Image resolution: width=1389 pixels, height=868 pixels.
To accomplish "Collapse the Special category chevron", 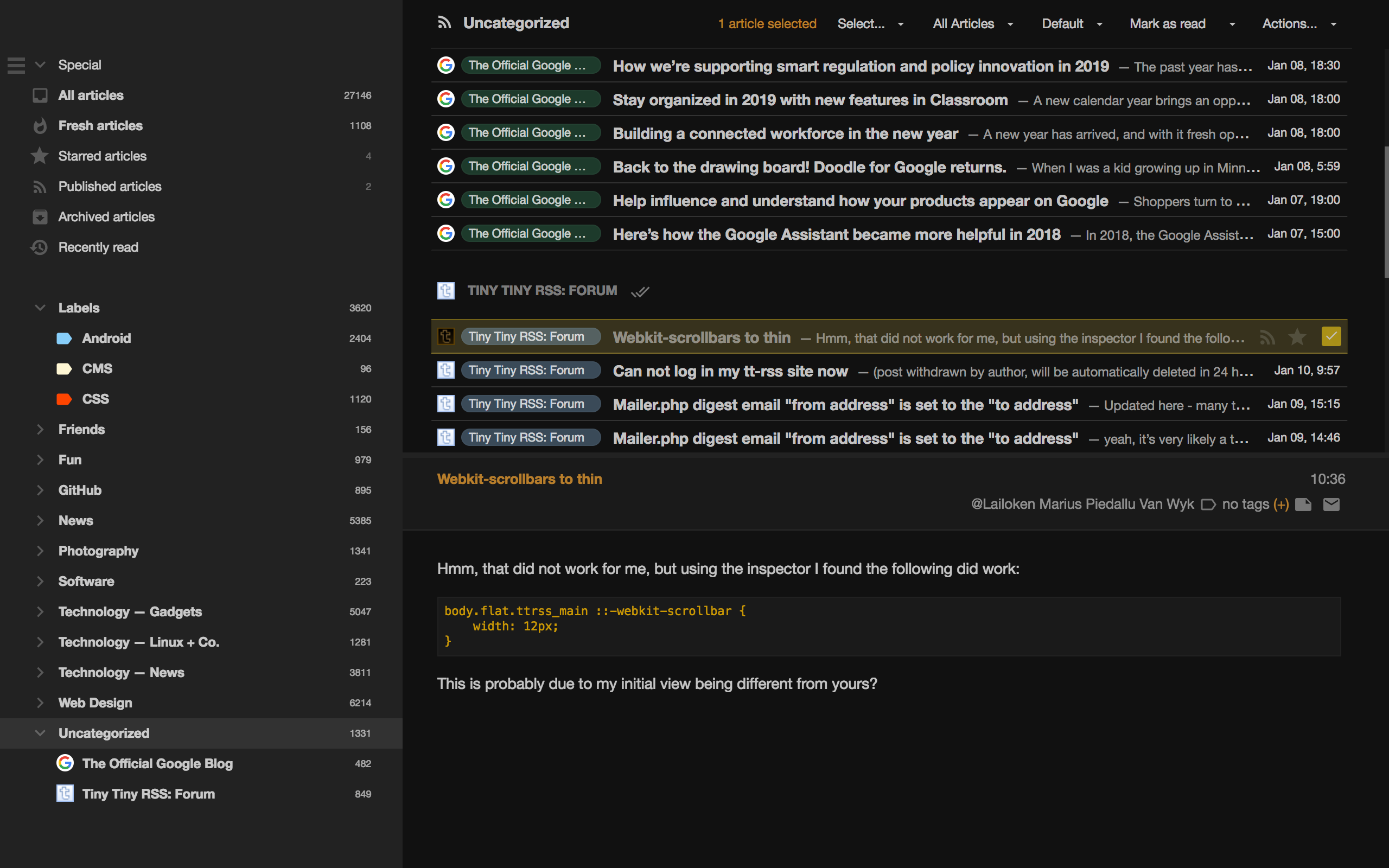I will [x=40, y=65].
